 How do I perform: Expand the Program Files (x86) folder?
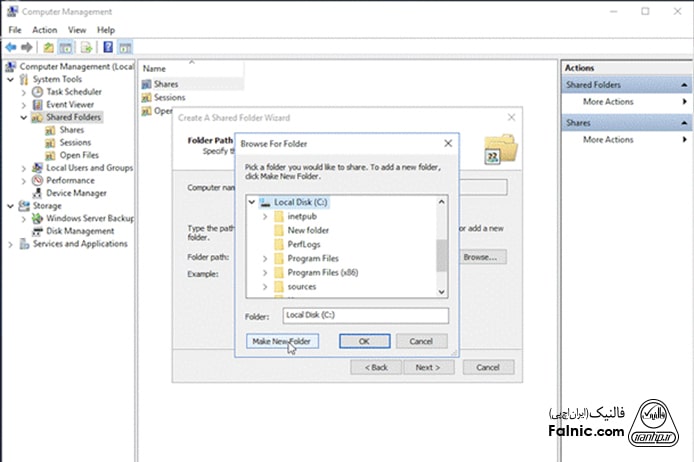point(264,273)
